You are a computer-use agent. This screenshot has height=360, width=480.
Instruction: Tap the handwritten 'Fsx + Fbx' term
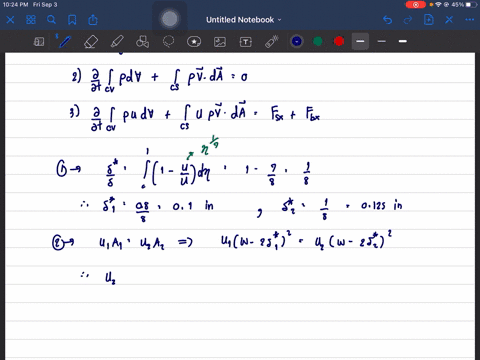coord(296,113)
